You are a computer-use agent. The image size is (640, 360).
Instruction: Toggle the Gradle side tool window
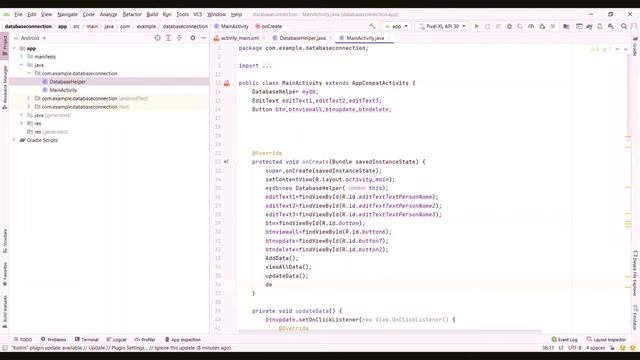point(635,46)
